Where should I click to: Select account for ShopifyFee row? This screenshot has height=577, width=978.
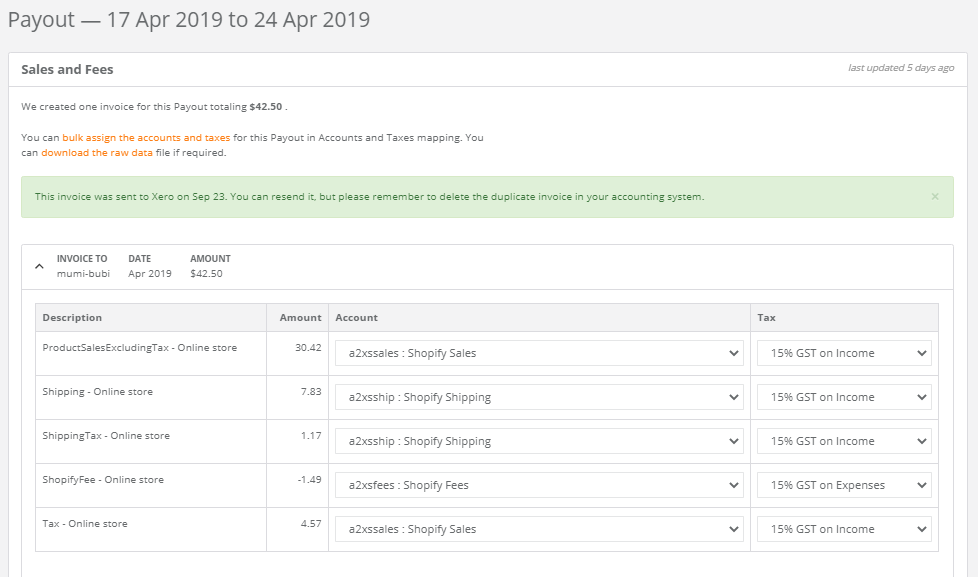pyautogui.click(x=539, y=485)
